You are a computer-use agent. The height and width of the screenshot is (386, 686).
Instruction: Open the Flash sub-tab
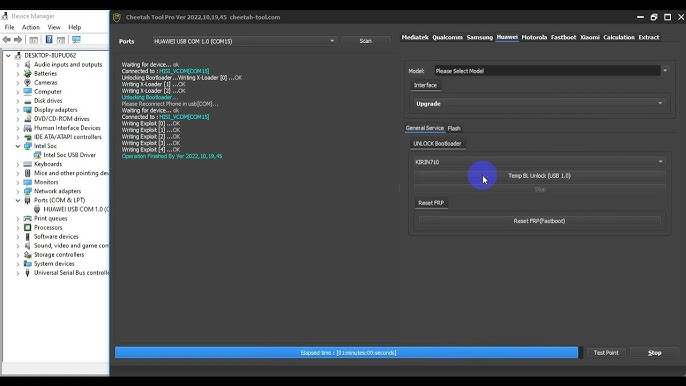pyautogui.click(x=454, y=128)
